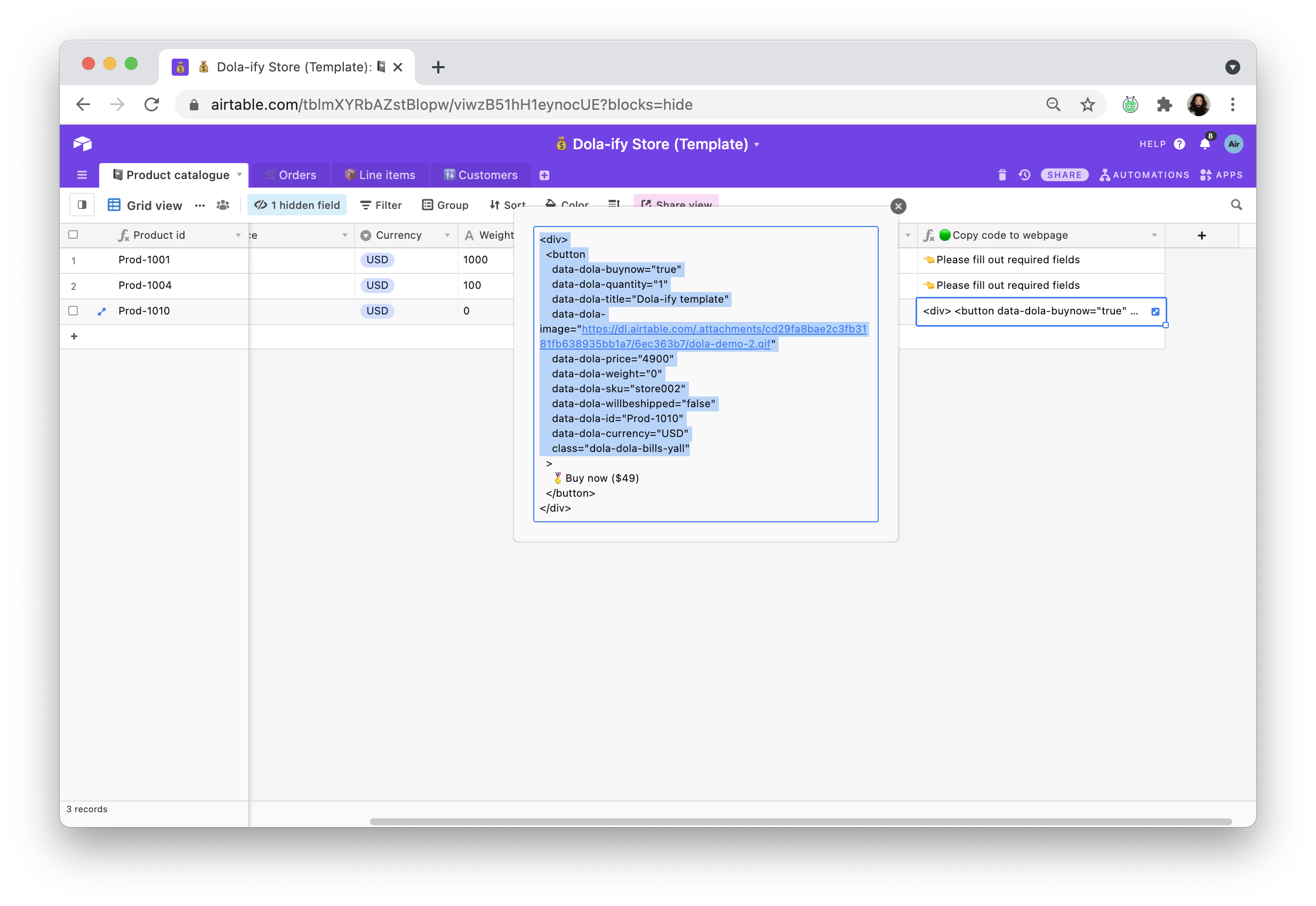The image size is (1316, 906).
Task: Open search magnifier in grid toolbar
Action: tap(1236, 205)
